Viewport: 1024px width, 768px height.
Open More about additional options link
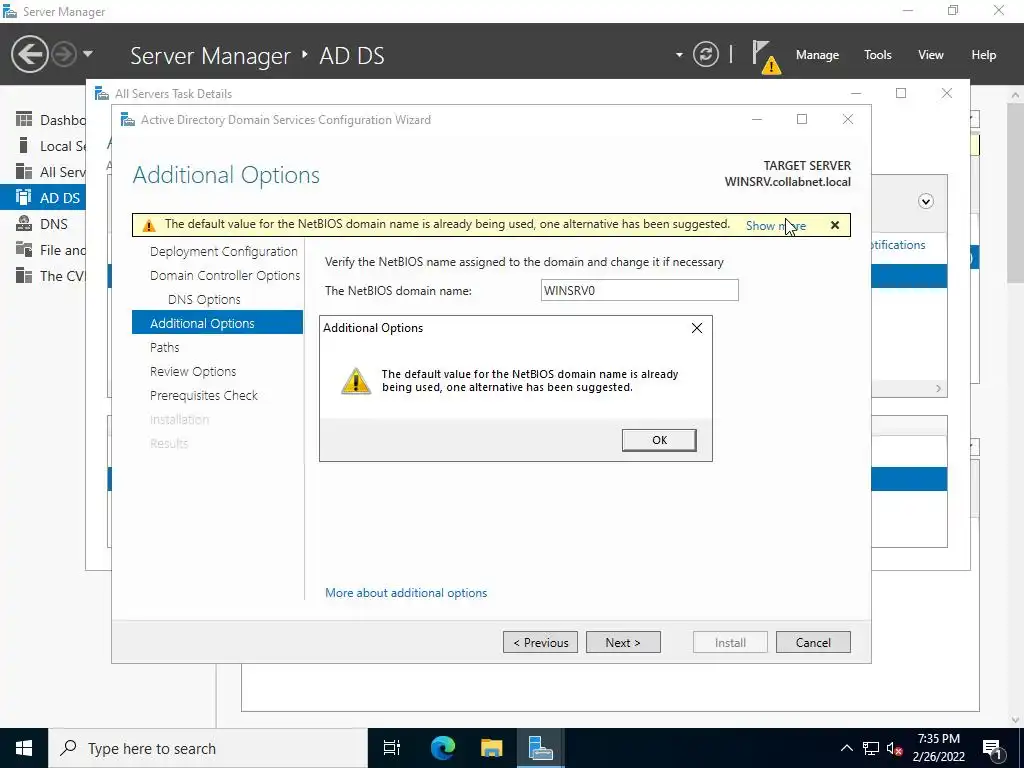[x=406, y=593]
